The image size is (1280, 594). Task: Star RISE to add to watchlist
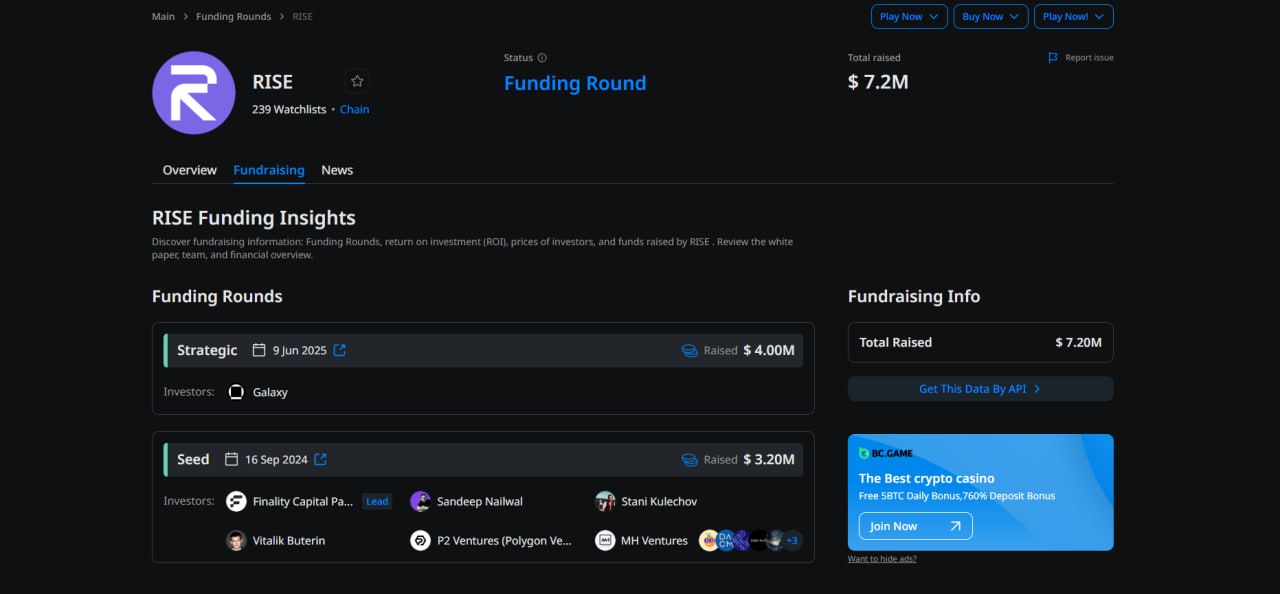pos(357,82)
